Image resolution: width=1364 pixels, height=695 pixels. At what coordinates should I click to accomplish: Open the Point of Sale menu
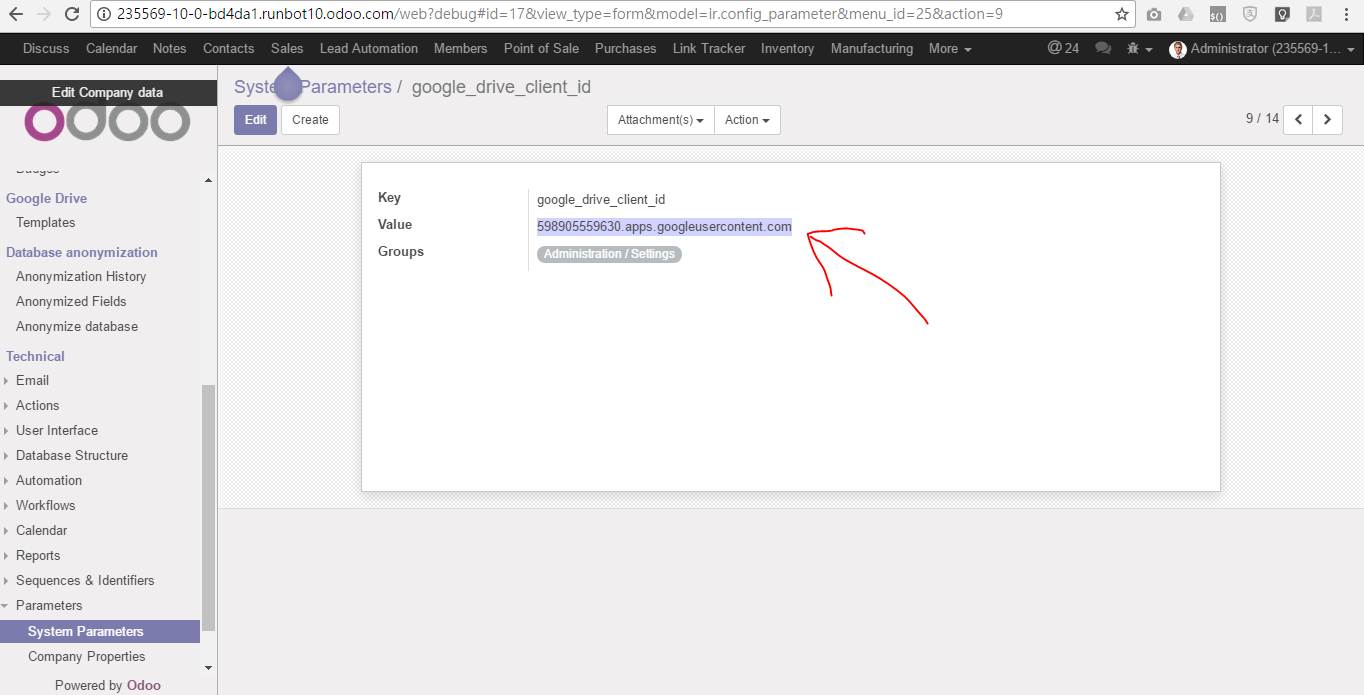pyautogui.click(x=541, y=48)
